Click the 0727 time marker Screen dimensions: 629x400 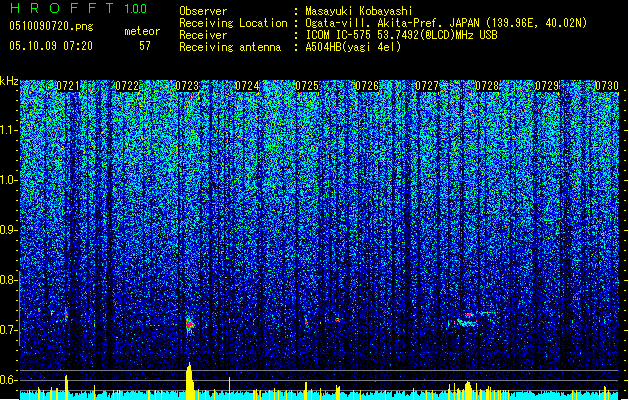pos(427,86)
